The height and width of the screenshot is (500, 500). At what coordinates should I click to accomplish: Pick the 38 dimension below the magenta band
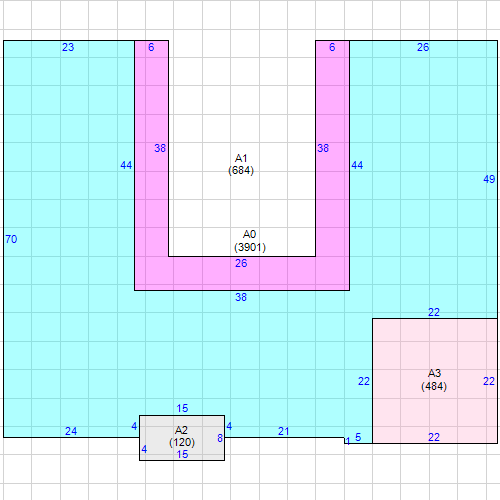[241, 297]
